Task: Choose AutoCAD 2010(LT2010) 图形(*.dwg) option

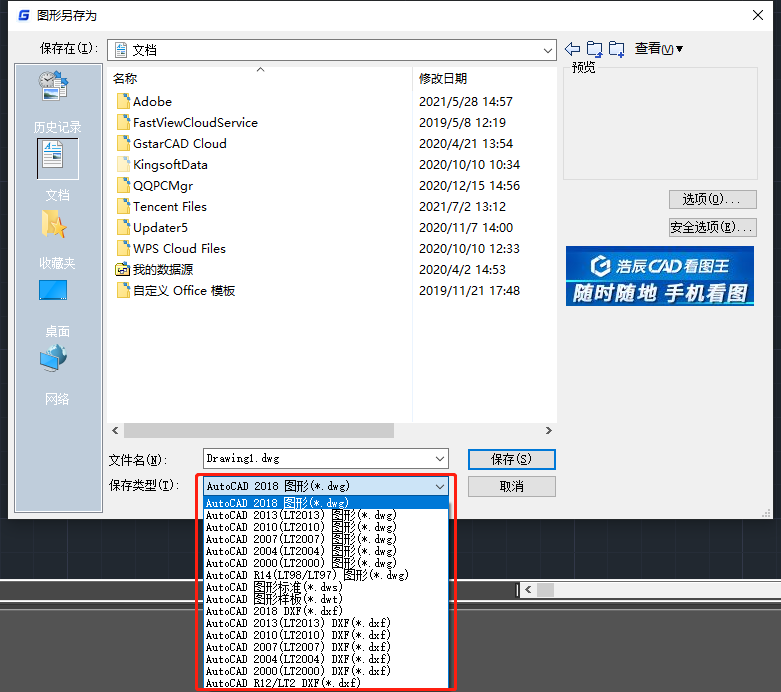Action: coord(326,527)
